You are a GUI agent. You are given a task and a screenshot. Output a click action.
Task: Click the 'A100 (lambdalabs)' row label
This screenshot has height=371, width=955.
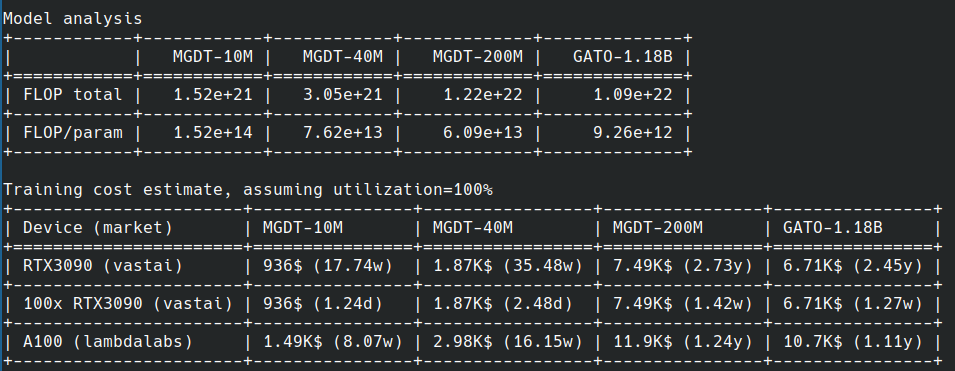coord(107,342)
